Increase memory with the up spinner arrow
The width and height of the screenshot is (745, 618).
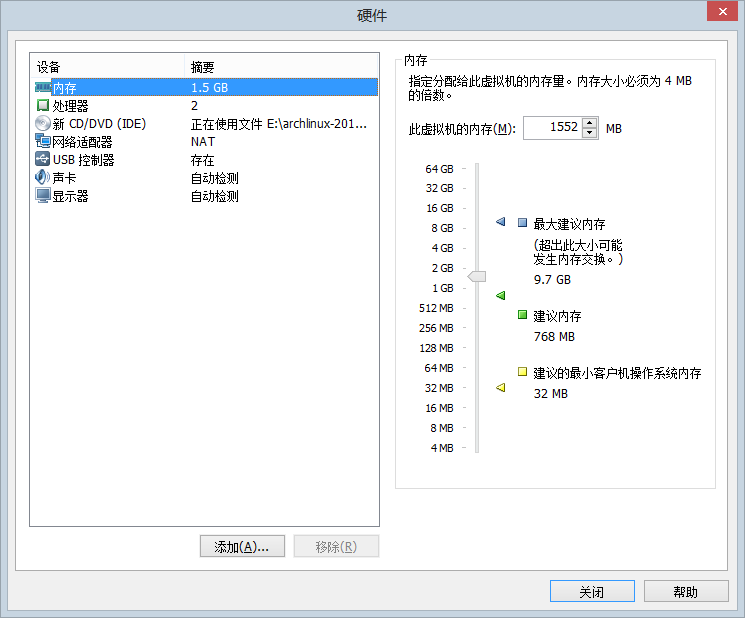[590, 123]
